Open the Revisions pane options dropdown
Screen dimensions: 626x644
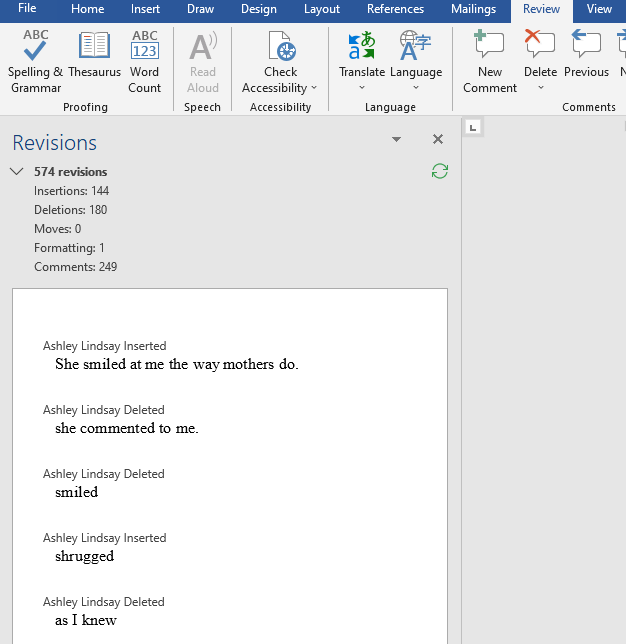coord(397,140)
